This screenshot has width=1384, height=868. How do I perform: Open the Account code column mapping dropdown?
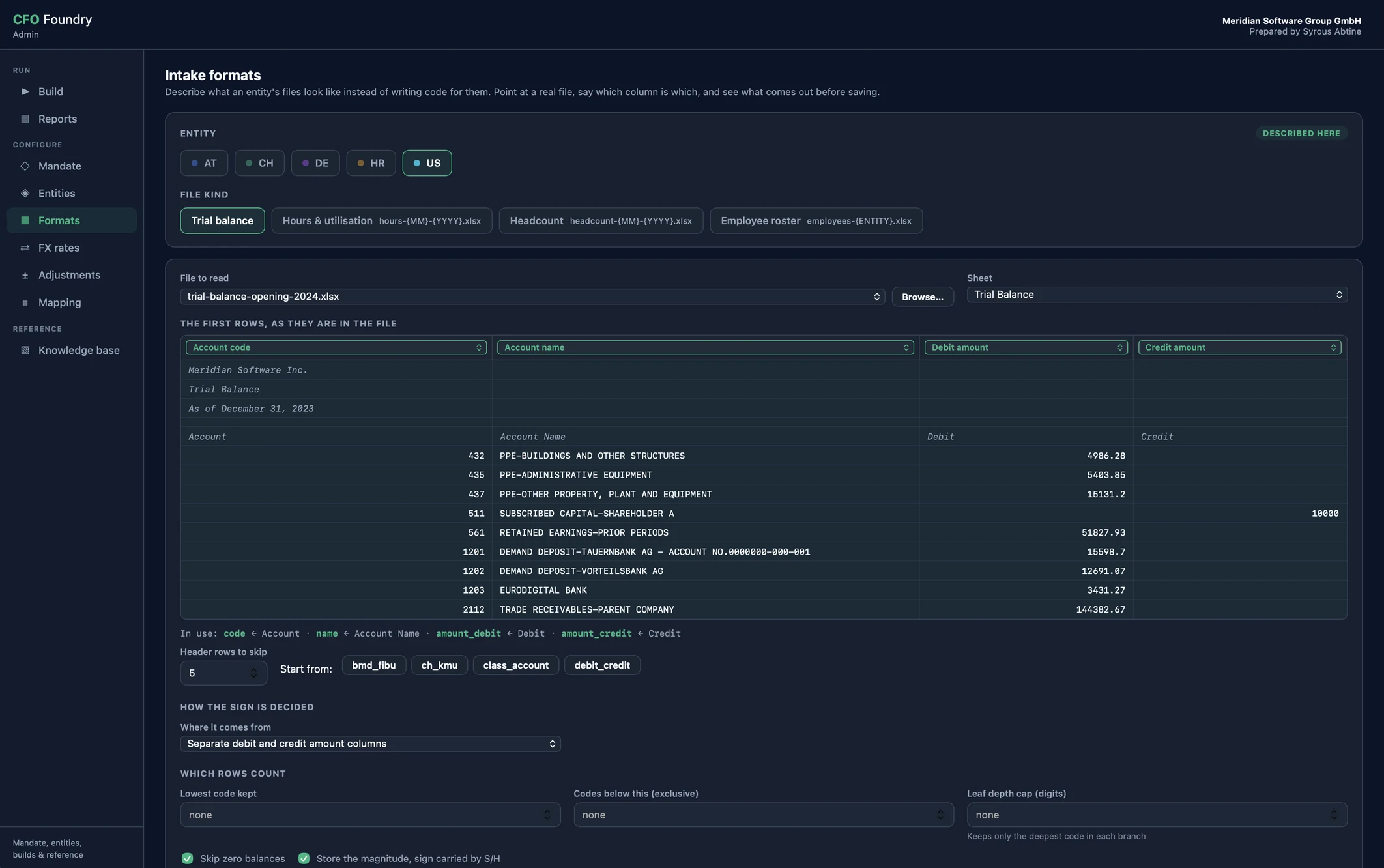click(336, 347)
